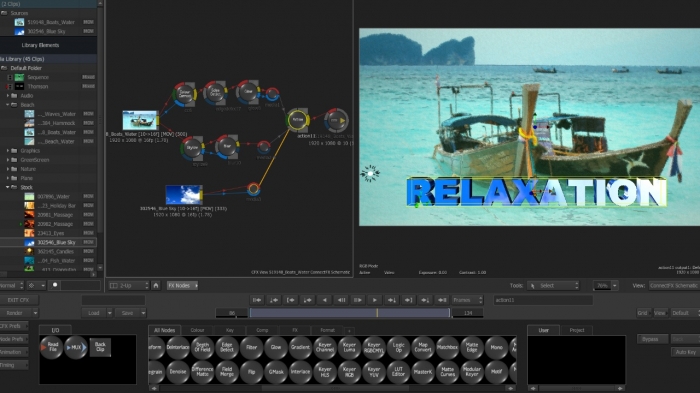The image size is (700, 393).
Task: Pick the Edge Detect node from the bin
Action: click(227, 347)
